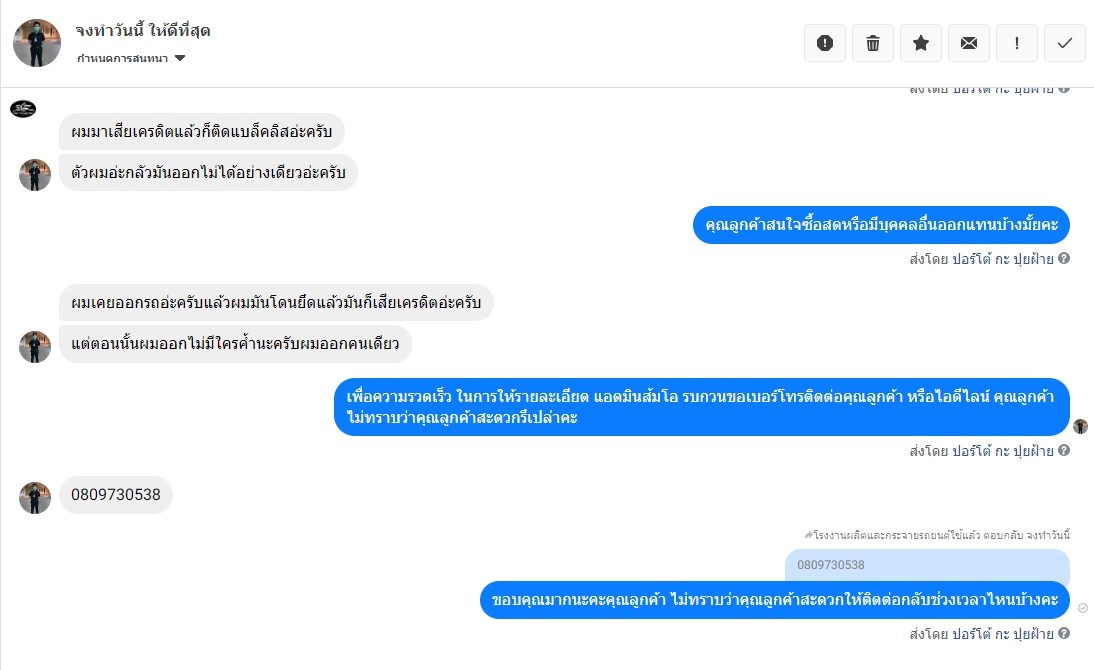The width and height of the screenshot is (1094, 670).
Task: Mark conversation done with checkmark button
Action: [1065, 43]
